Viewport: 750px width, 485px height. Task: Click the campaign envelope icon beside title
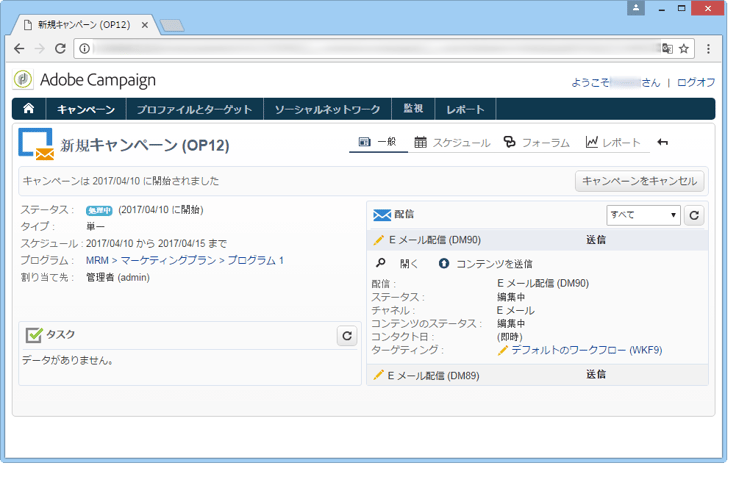pyautogui.click(x=36, y=143)
